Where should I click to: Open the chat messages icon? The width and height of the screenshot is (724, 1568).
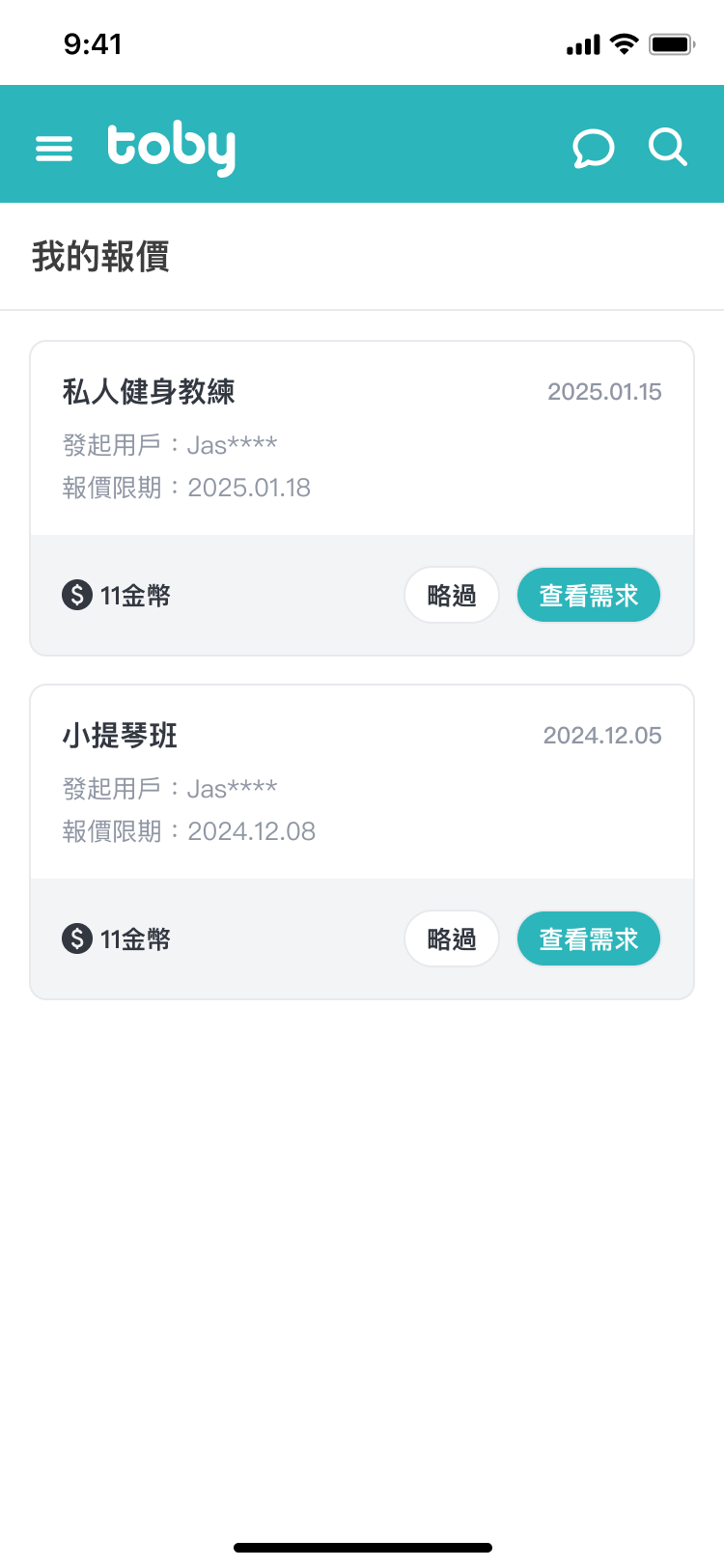593,149
